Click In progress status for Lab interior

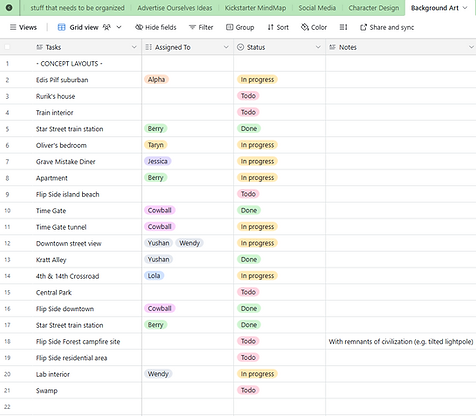pos(257,374)
